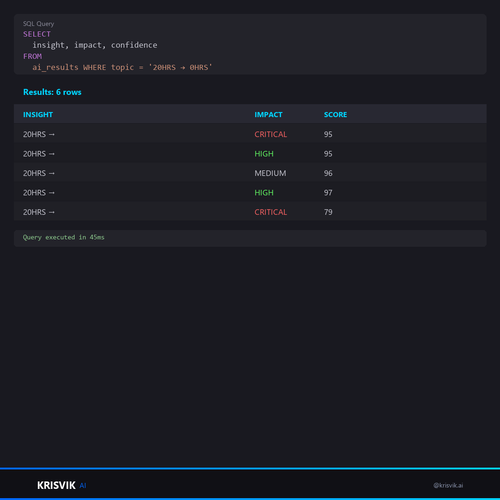Select the "ai_results WHERE topic" query line
The height and width of the screenshot is (500, 500).
tap(122, 67)
